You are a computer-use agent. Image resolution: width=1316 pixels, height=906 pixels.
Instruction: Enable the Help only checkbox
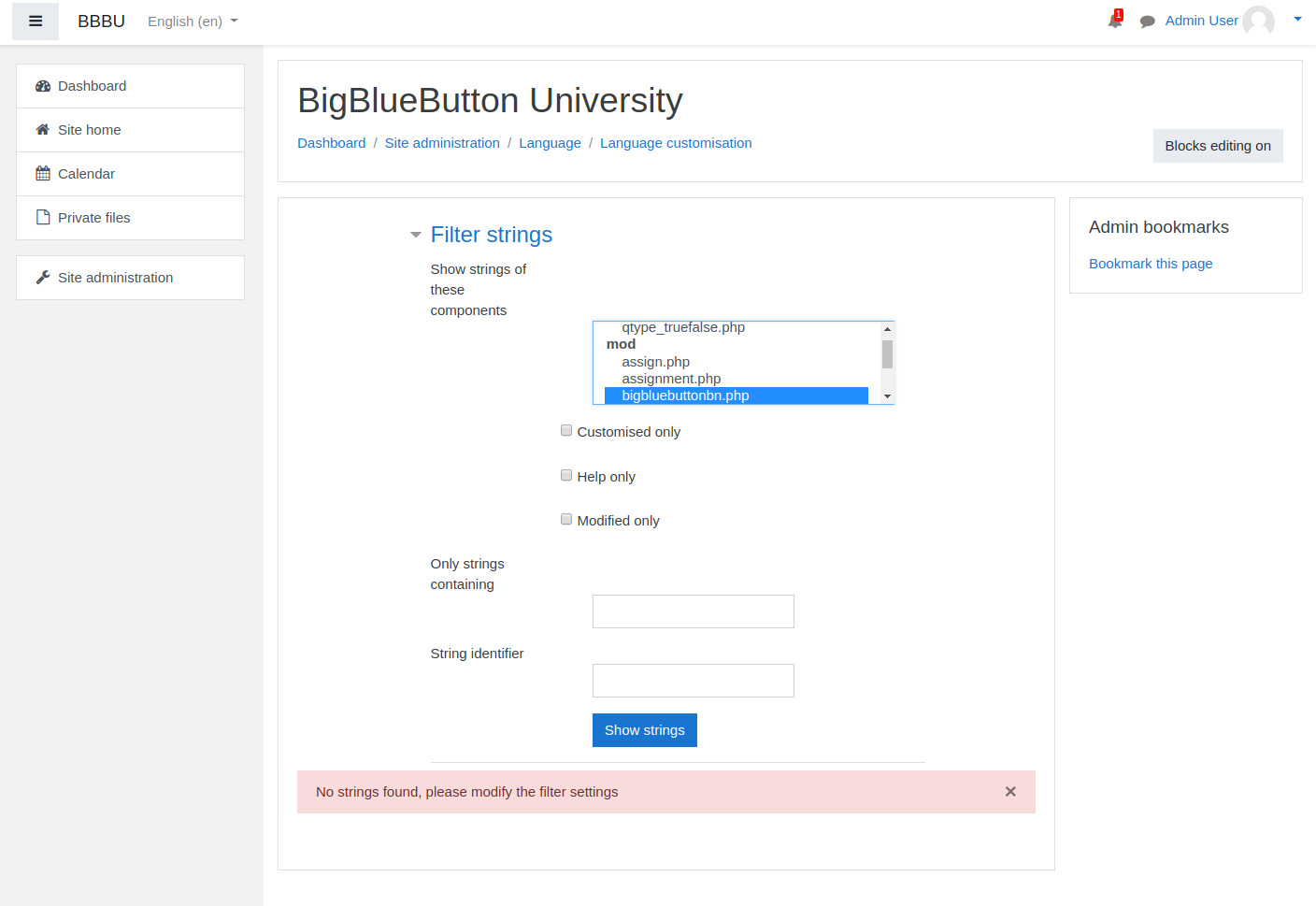566,475
